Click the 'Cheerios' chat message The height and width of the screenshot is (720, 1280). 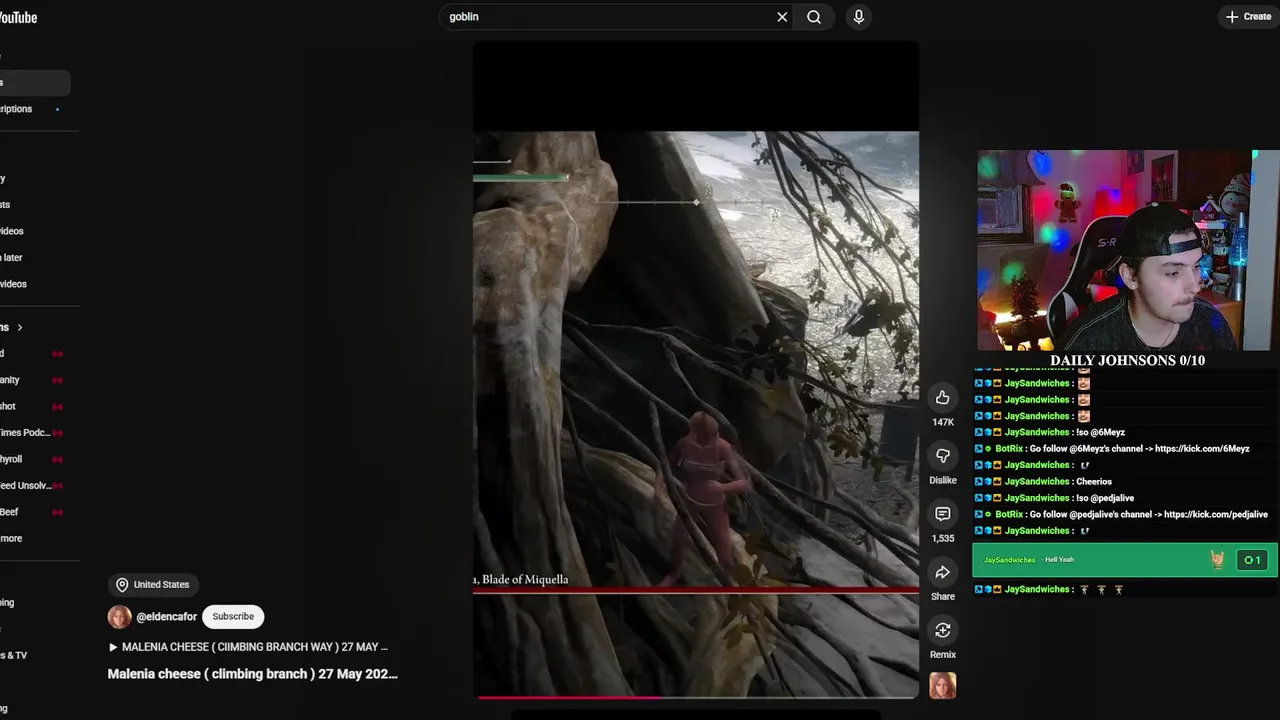tap(1094, 482)
